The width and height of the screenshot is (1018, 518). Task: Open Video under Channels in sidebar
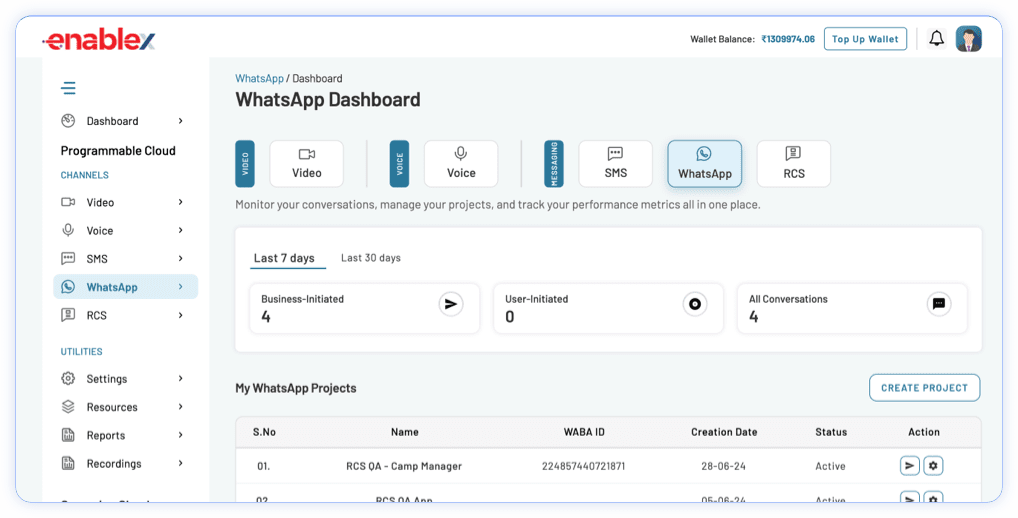pyautogui.click(x=123, y=202)
